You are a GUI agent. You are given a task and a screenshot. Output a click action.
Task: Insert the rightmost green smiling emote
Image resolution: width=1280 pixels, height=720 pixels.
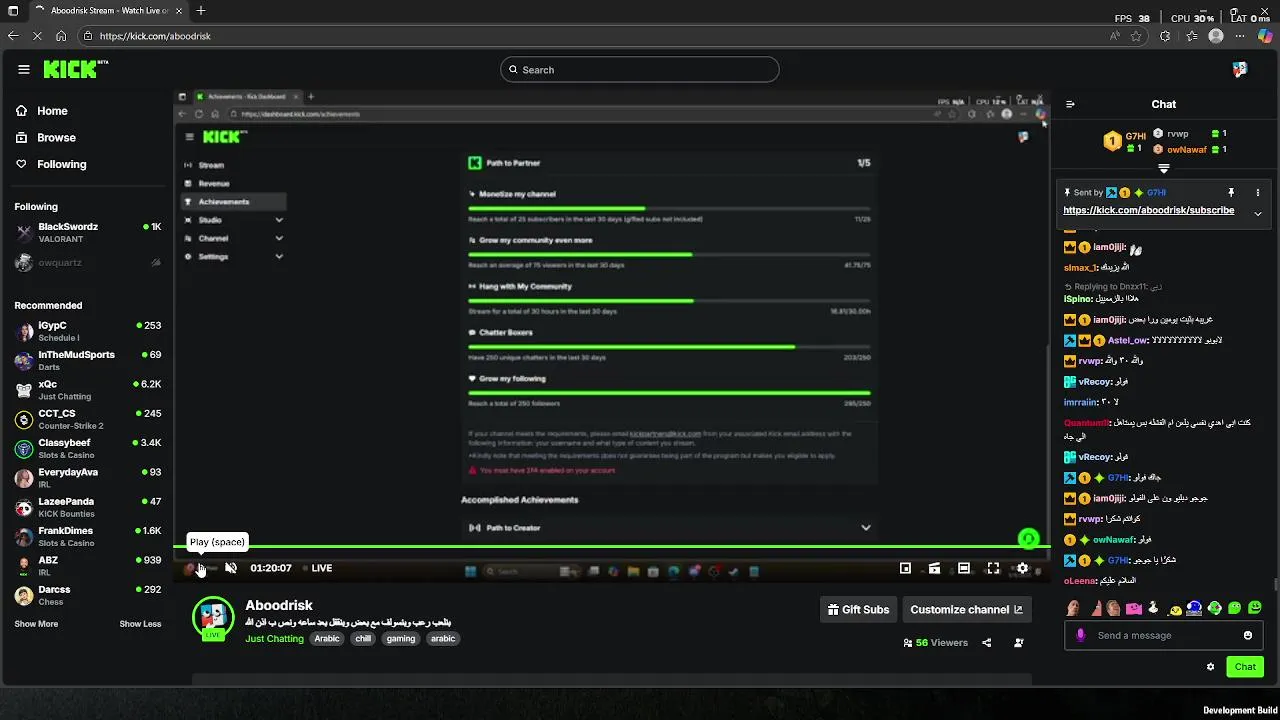[1255, 608]
